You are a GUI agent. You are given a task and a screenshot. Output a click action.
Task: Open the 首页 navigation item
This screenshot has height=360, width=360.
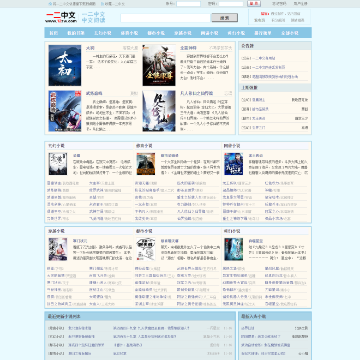[54, 33]
